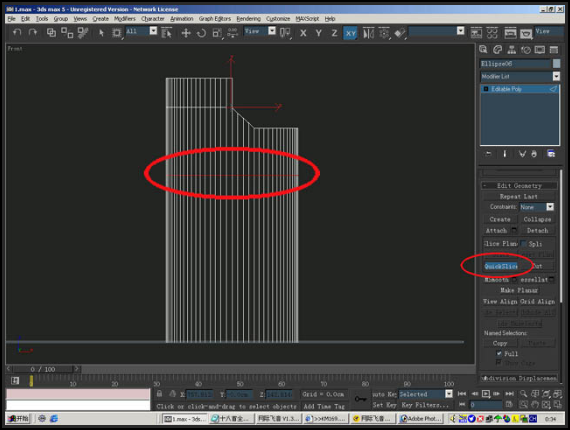This screenshot has width=570, height=430.
Task: Toggle the Full interactivity checkbox
Action: coord(499,353)
